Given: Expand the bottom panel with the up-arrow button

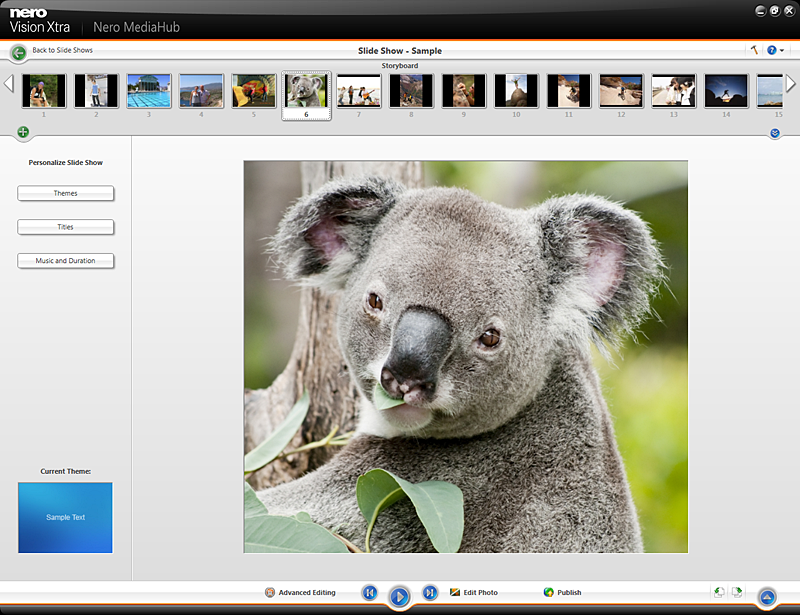Looking at the screenshot, I should (x=767, y=597).
